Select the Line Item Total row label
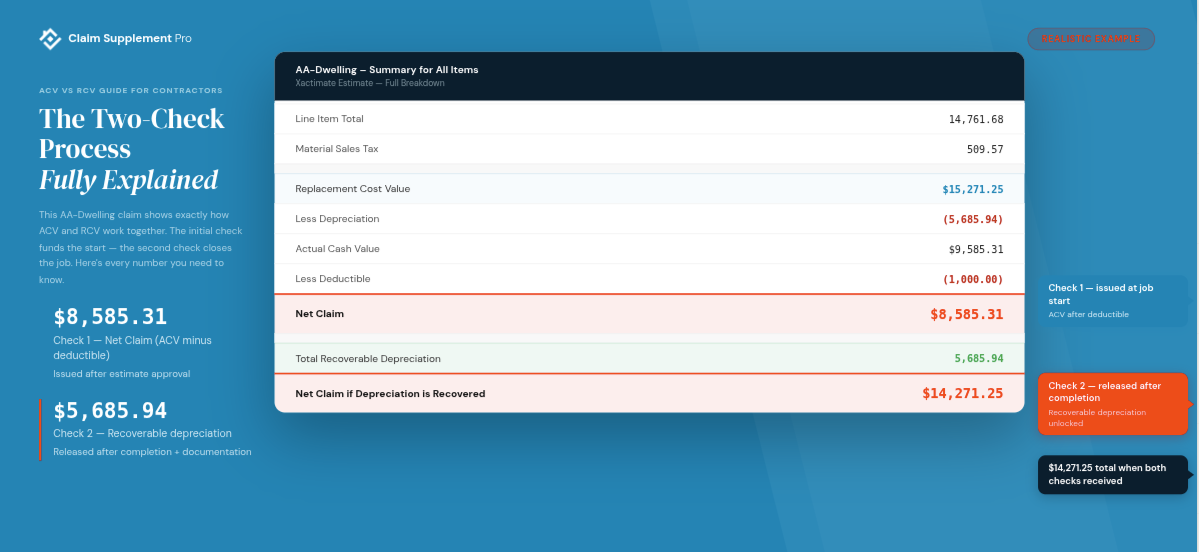 (x=330, y=119)
